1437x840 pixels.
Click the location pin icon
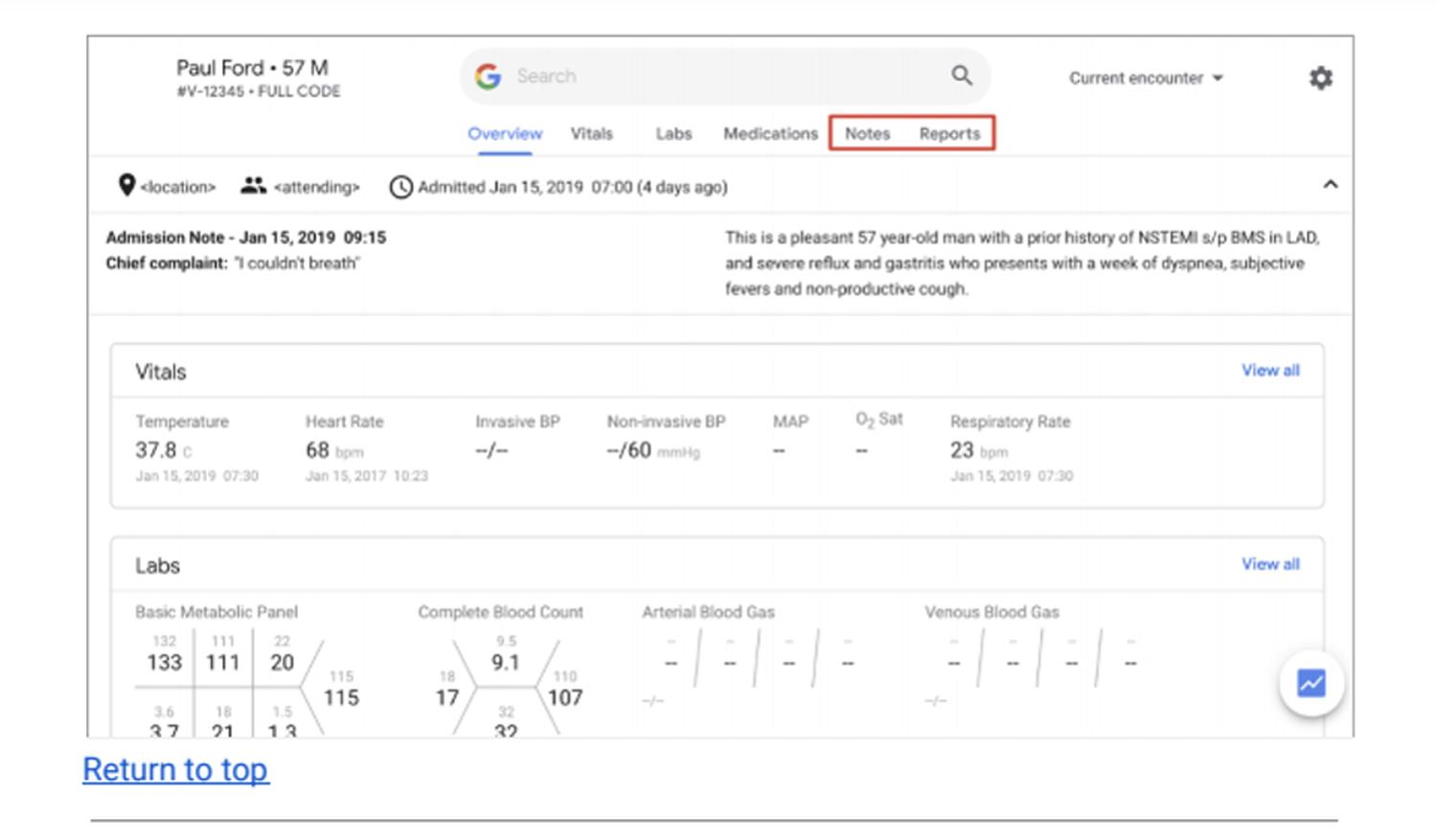126,186
